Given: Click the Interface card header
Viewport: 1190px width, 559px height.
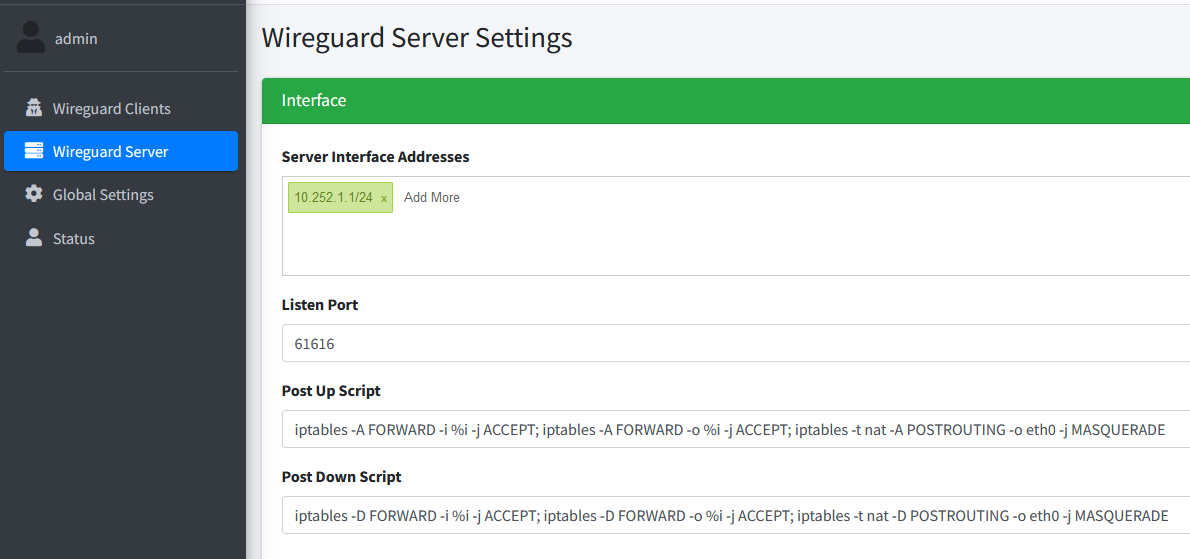Looking at the screenshot, I should [x=726, y=100].
